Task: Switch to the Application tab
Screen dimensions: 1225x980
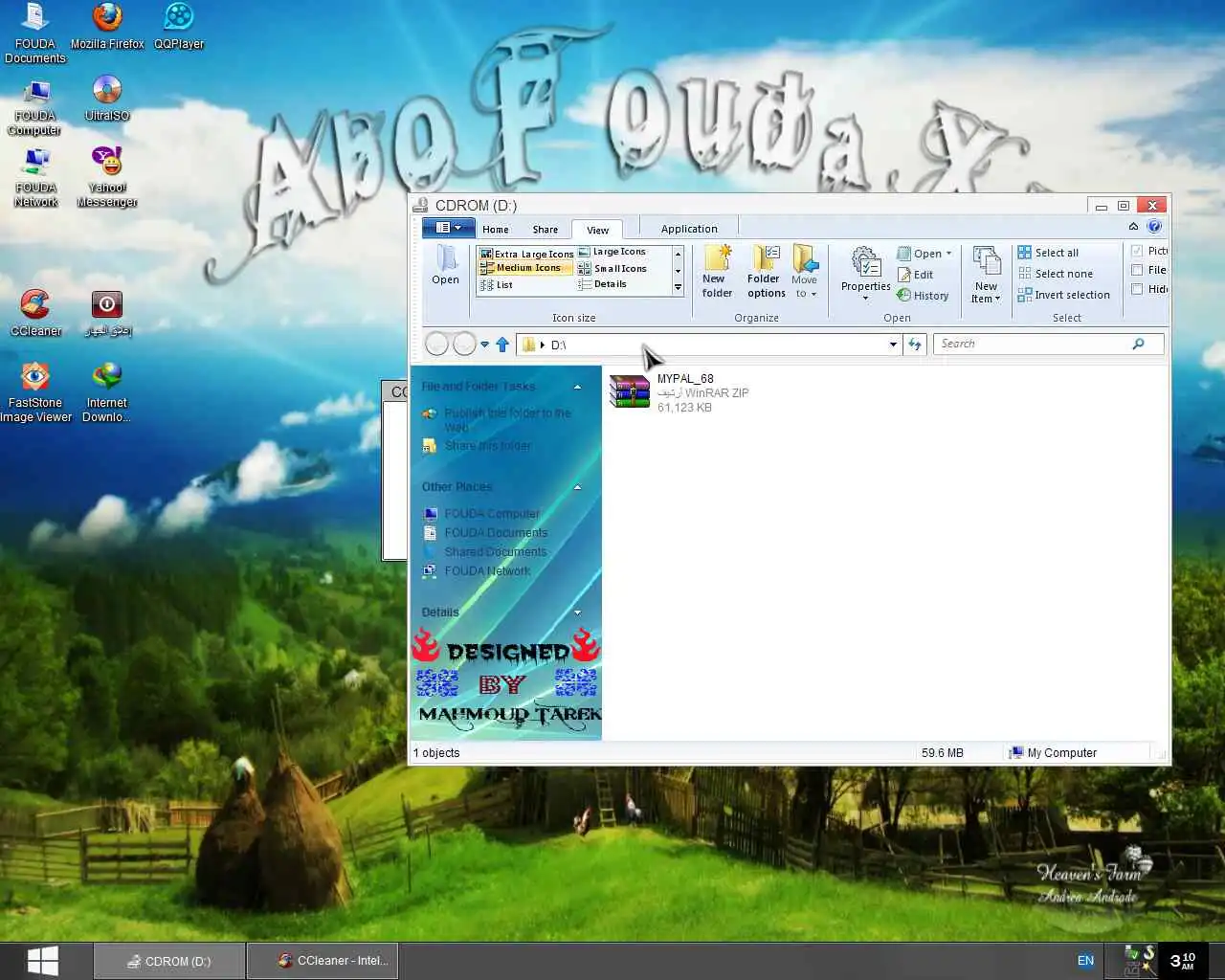Action: (689, 229)
